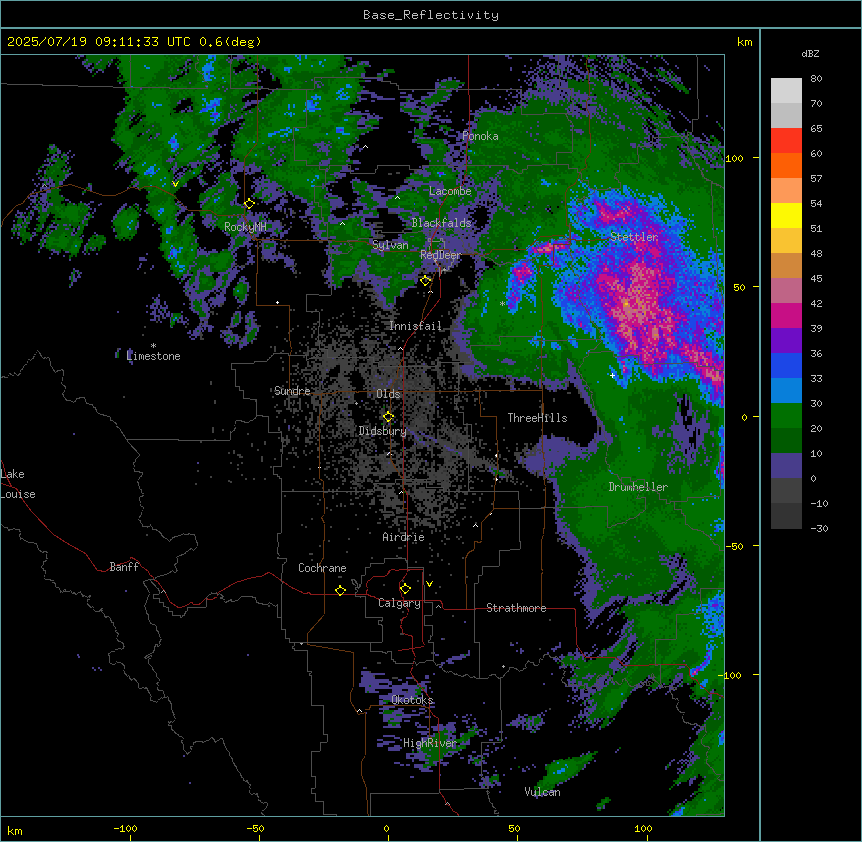862x842 pixels.
Task: Select the Ponoka label
Action: click(x=480, y=136)
